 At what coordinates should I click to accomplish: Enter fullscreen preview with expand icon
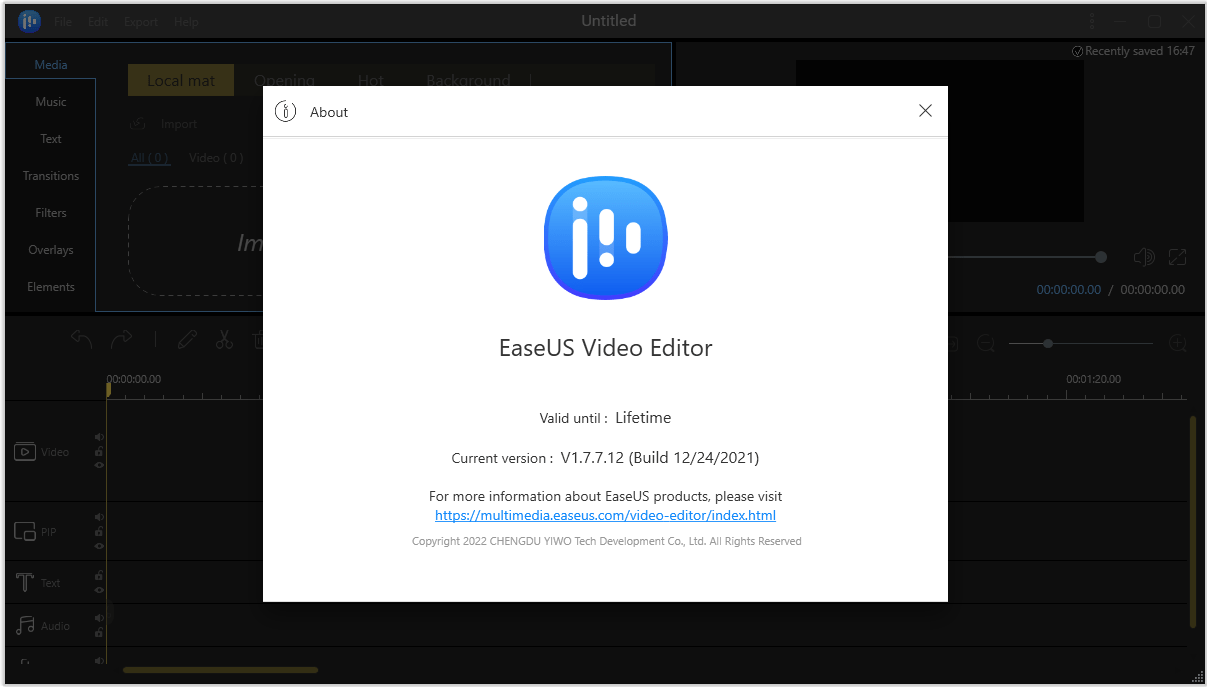coord(1178,257)
